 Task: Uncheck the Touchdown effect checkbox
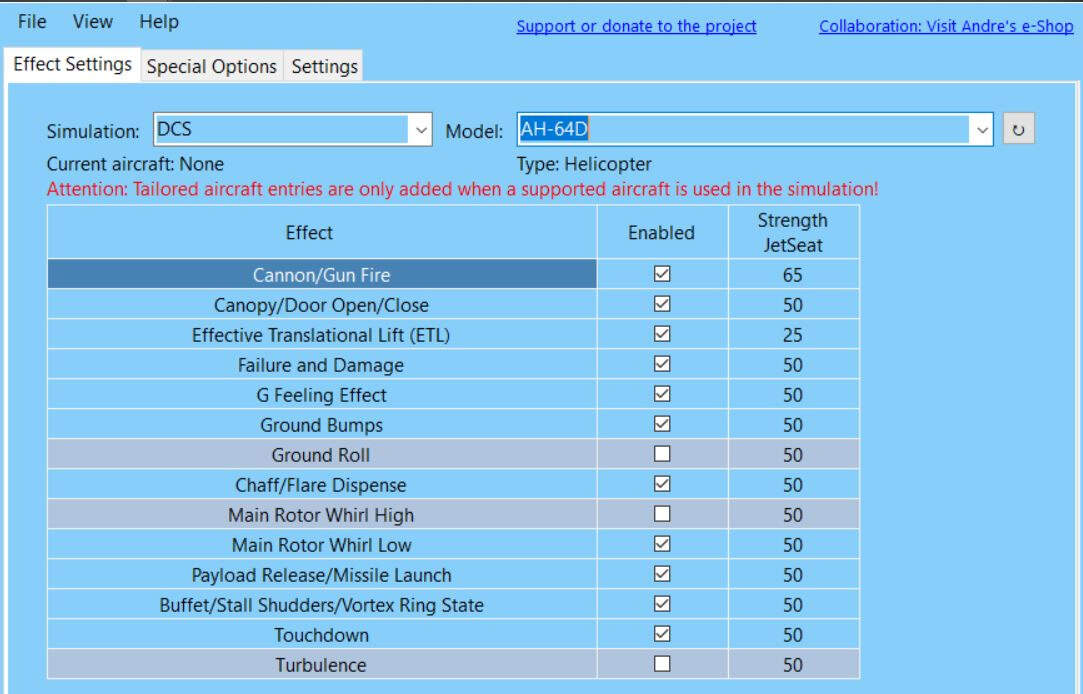pos(661,634)
